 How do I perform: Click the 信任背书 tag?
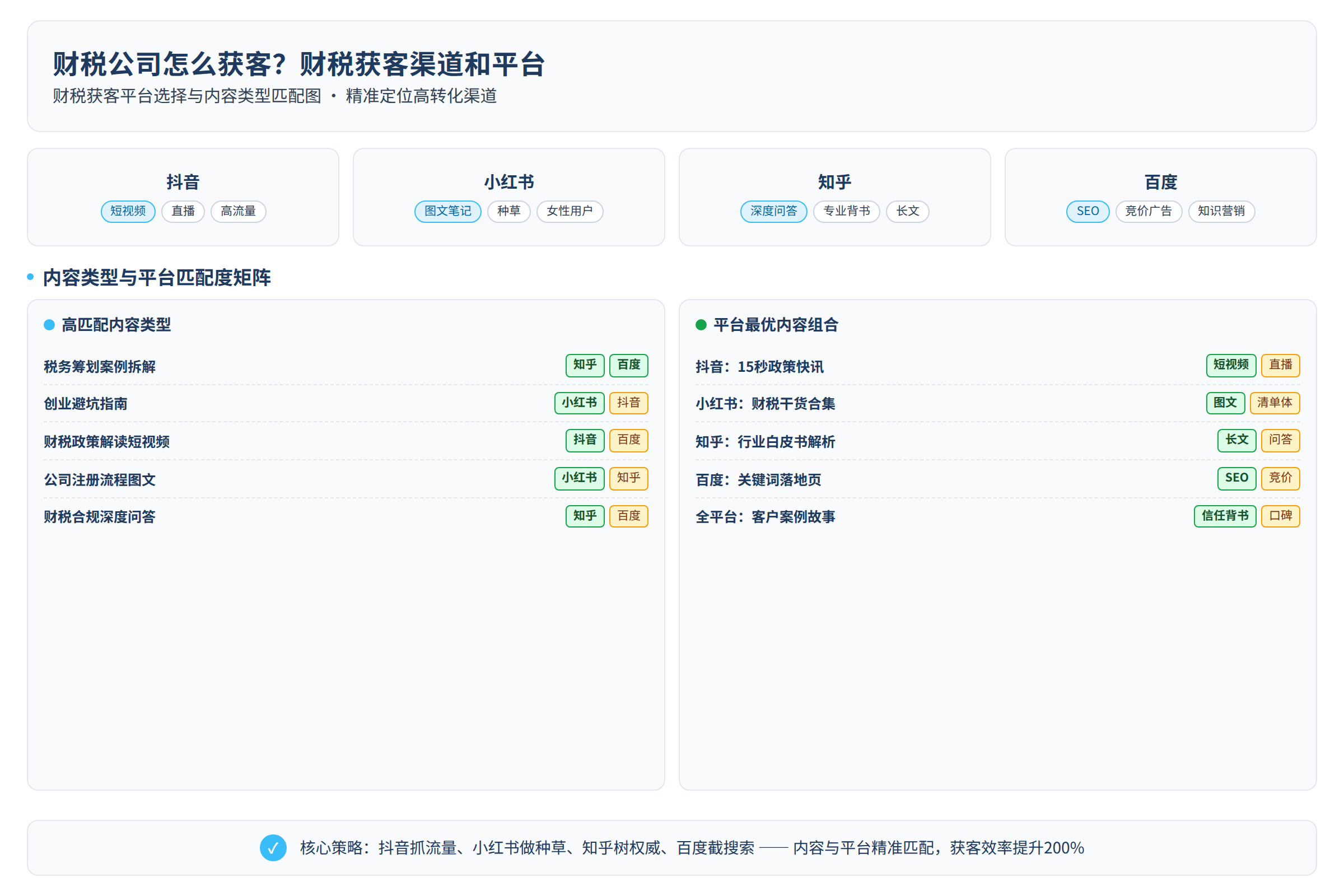tap(1225, 516)
